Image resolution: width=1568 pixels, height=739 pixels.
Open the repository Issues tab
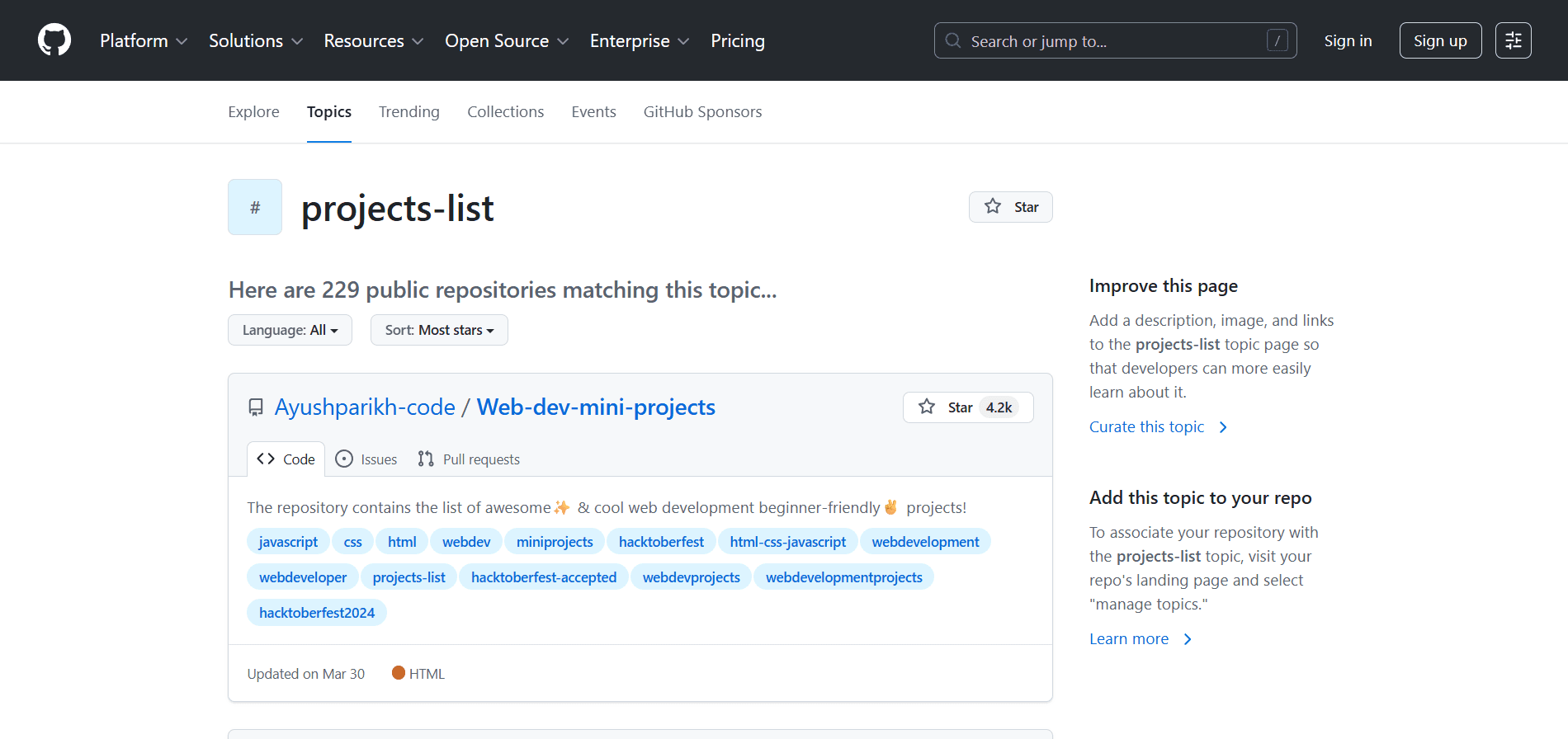366,459
